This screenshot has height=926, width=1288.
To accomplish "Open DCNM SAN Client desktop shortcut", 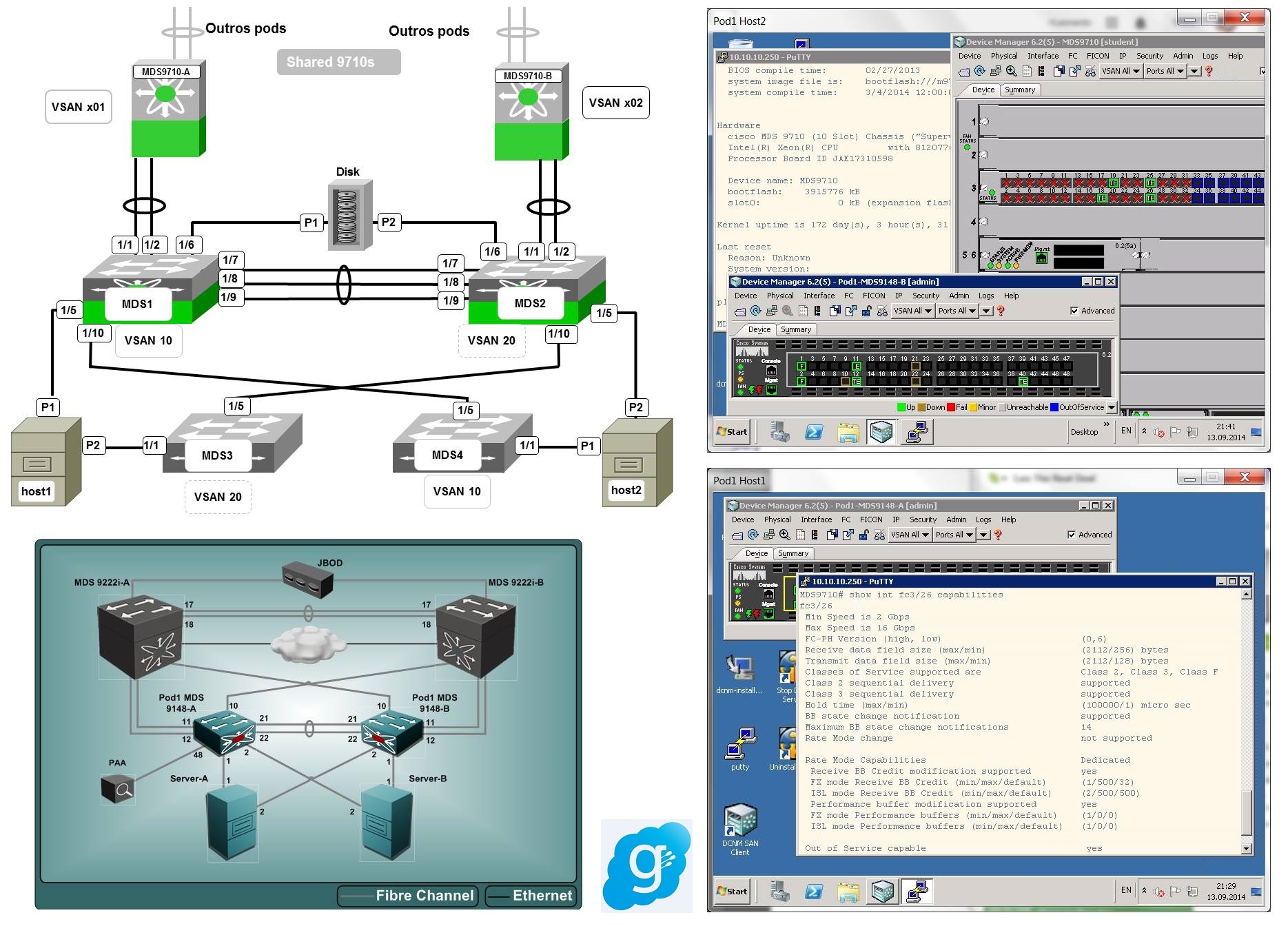I will (x=739, y=829).
